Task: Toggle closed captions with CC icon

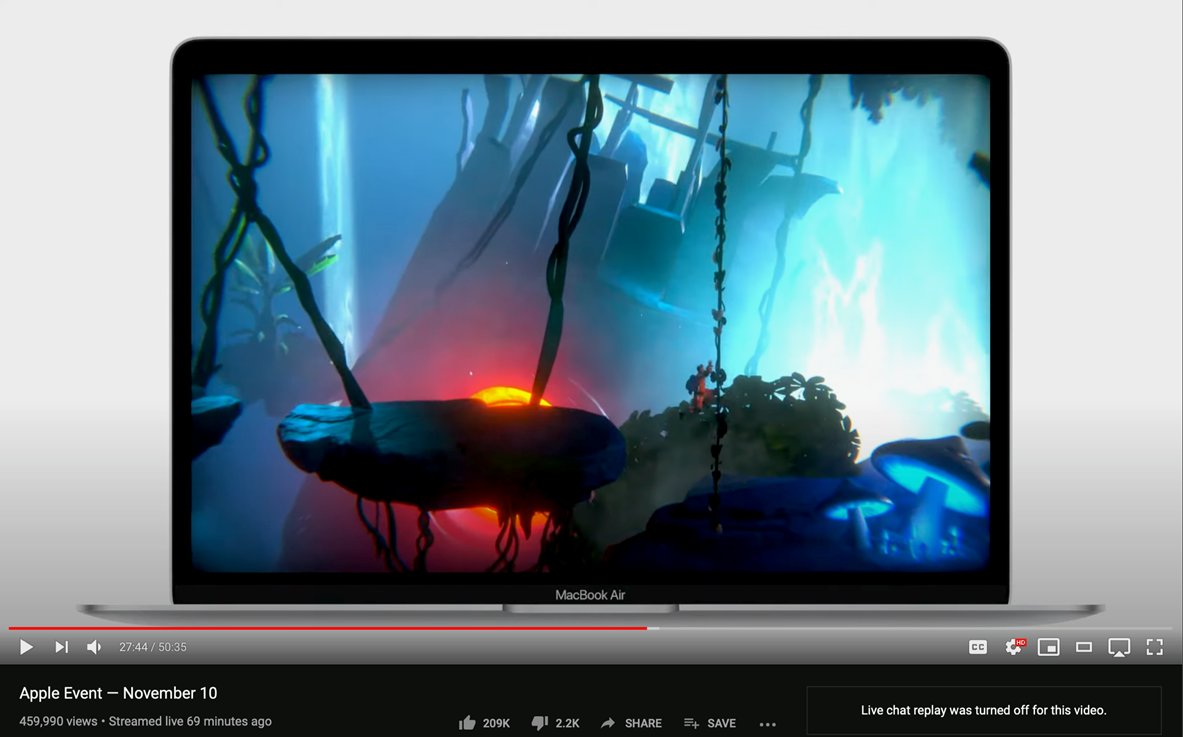Action: coord(978,647)
